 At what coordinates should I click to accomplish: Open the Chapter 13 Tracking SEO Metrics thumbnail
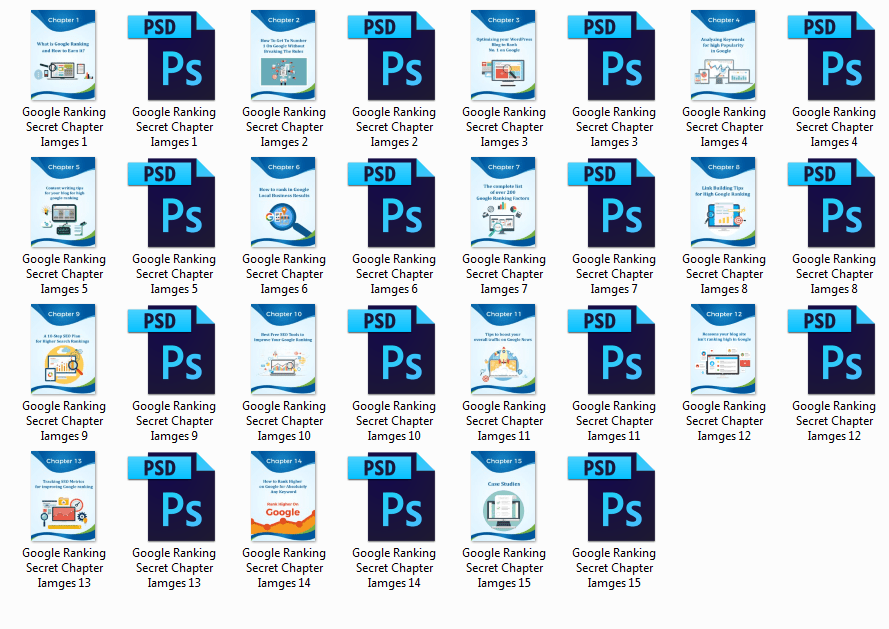[64, 497]
